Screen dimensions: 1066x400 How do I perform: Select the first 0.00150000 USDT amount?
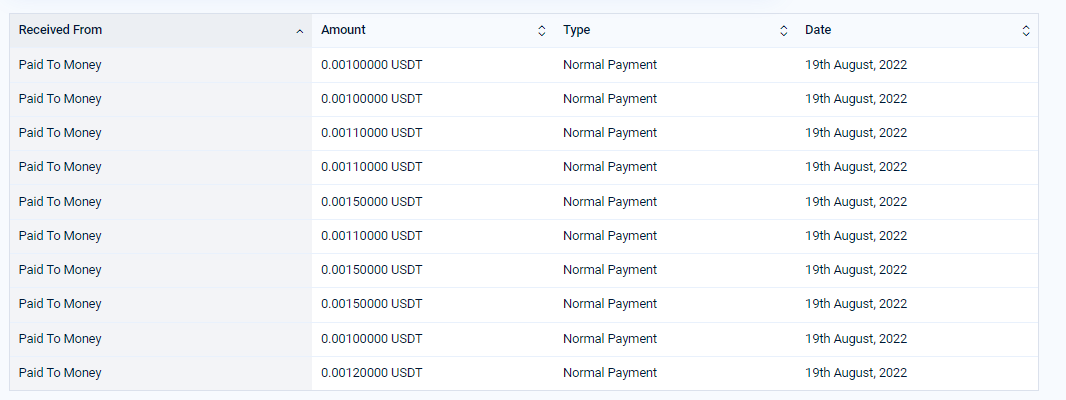(x=372, y=201)
